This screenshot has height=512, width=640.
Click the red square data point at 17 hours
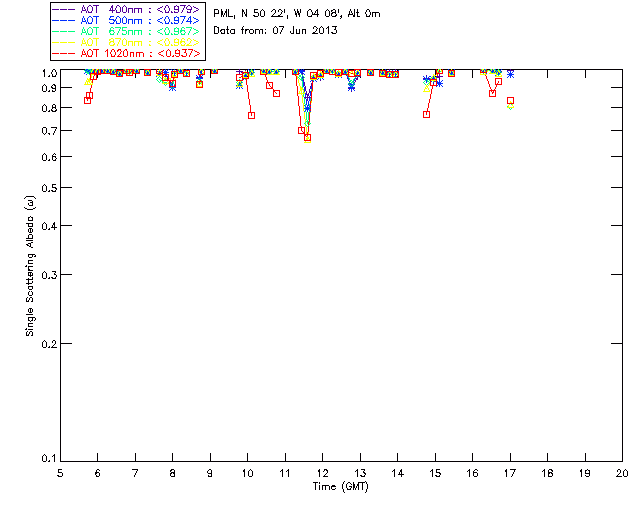(x=510, y=100)
